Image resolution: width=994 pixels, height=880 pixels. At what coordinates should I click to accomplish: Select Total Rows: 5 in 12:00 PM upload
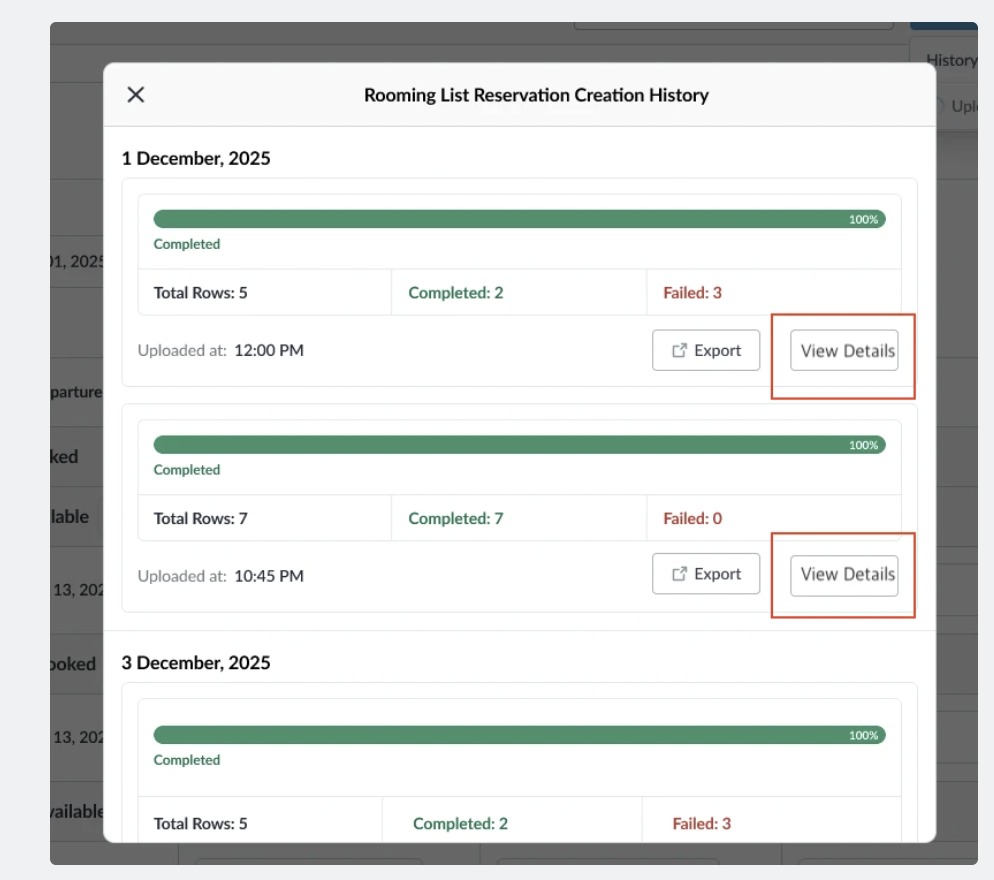(200, 293)
